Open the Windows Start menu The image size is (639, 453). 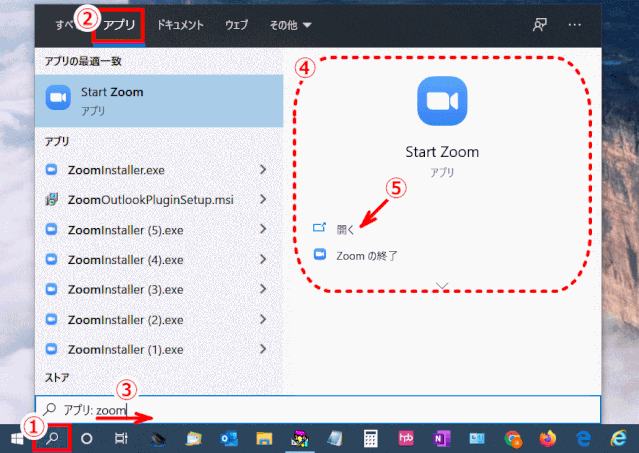tap(17, 439)
